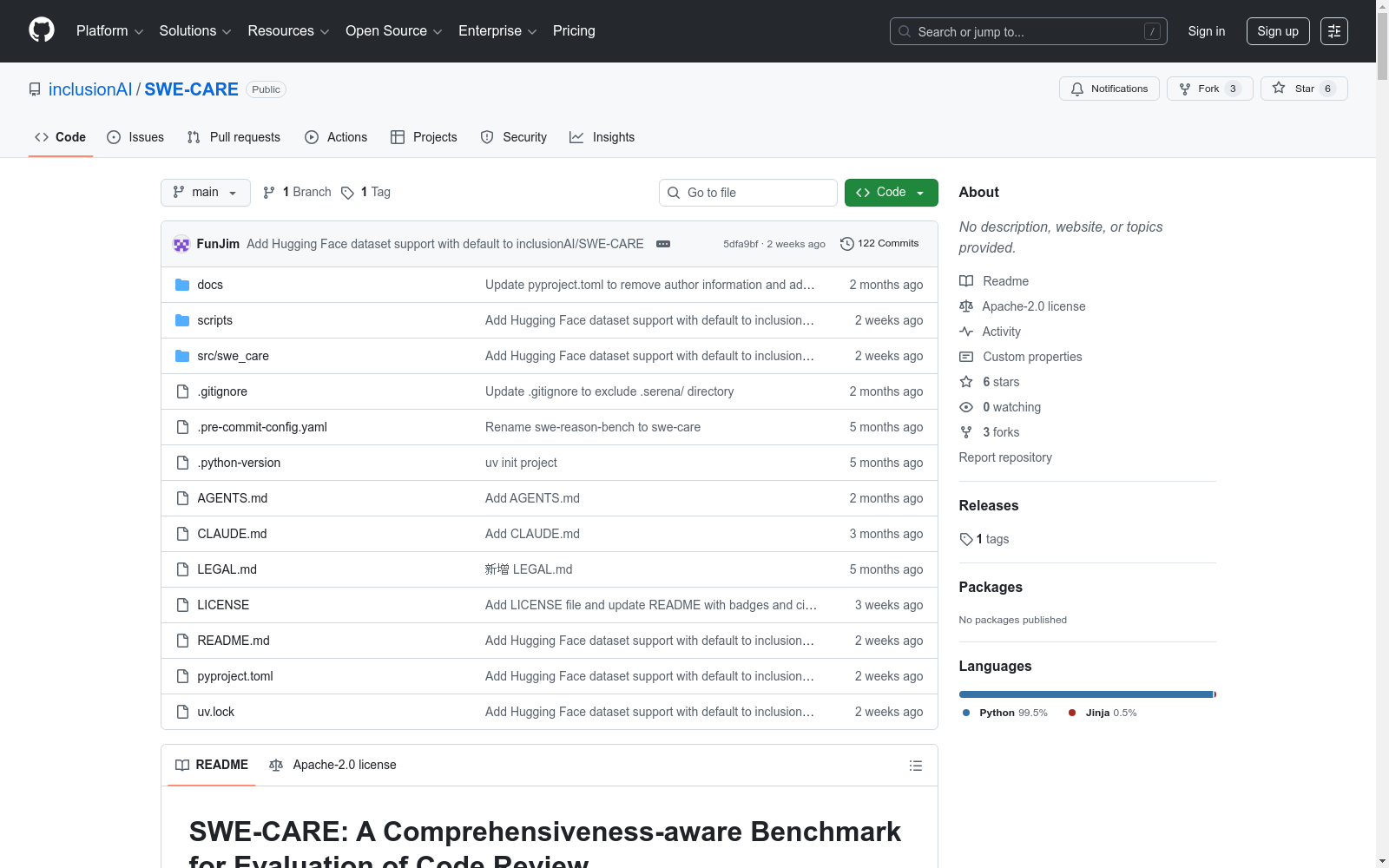
Task: Expand the Solutions menu
Action: (x=195, y=31)
